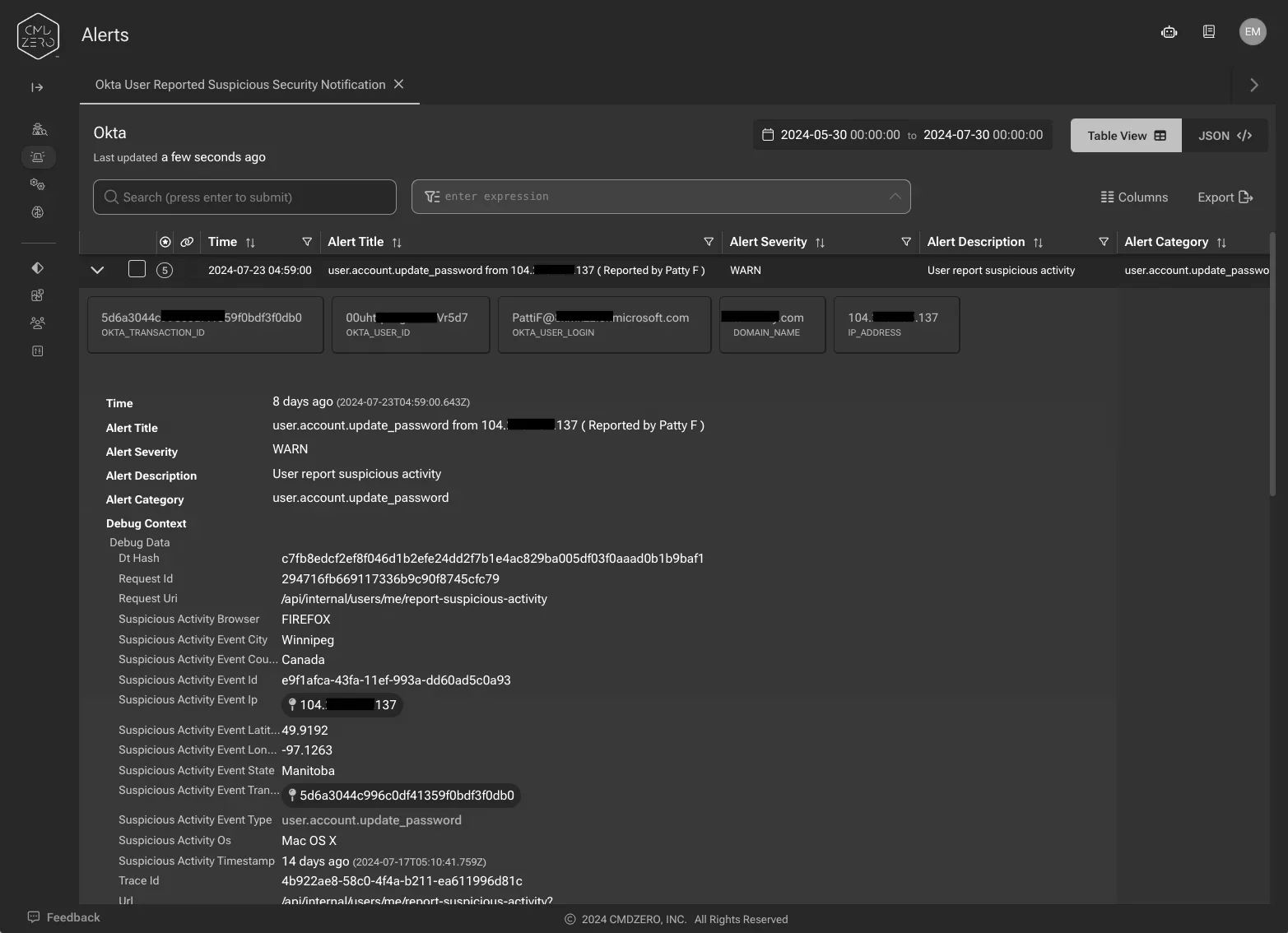Select the DOMAIN_NAME card
Image resolution: width=1288 pixels, height=933 pixels.
[772, 325]
